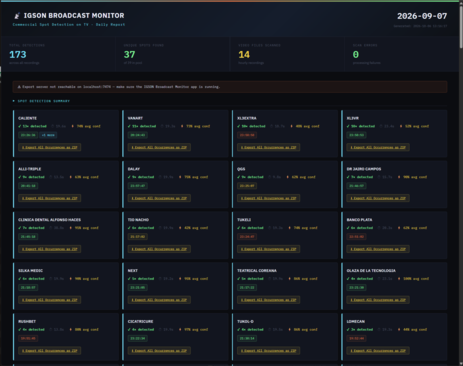The image size is (463, 366).
Task: Export all TUKELI occurrences as ZIP
Action: [x=268, y=249]
